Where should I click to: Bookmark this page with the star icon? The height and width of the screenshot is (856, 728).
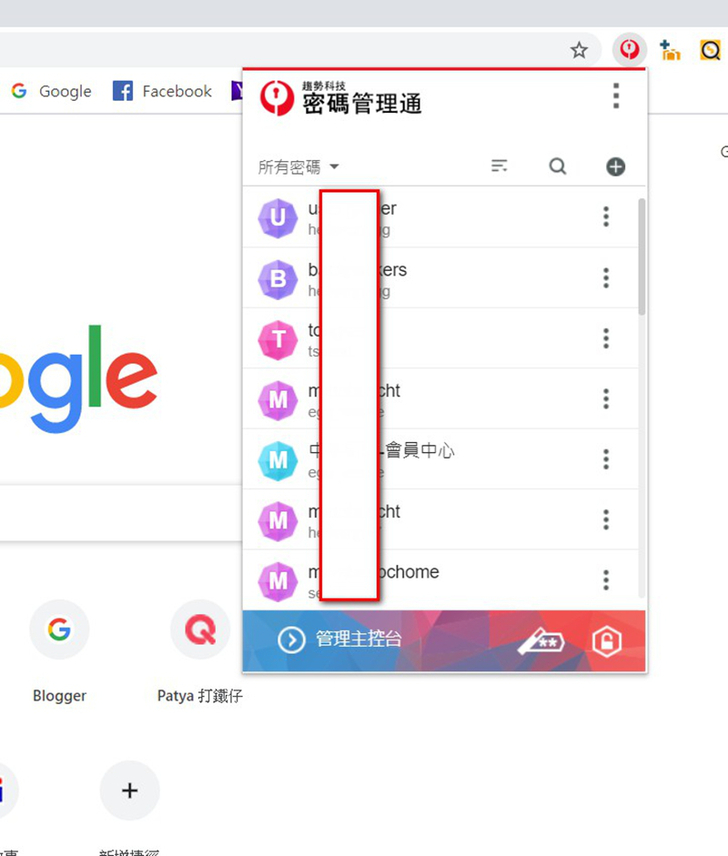578,50
